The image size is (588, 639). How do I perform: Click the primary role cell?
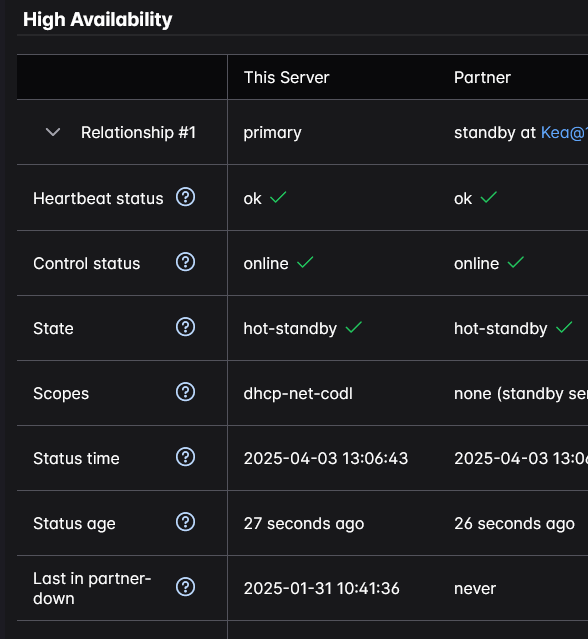(x=272, y=133)
